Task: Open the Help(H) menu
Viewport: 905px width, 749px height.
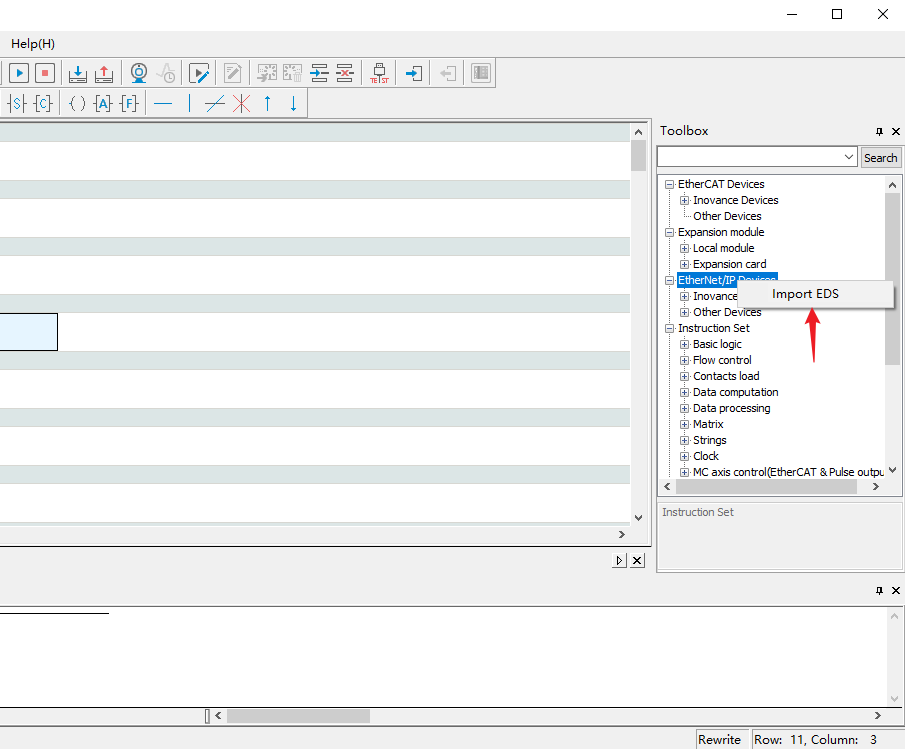Action: (33, 44)
